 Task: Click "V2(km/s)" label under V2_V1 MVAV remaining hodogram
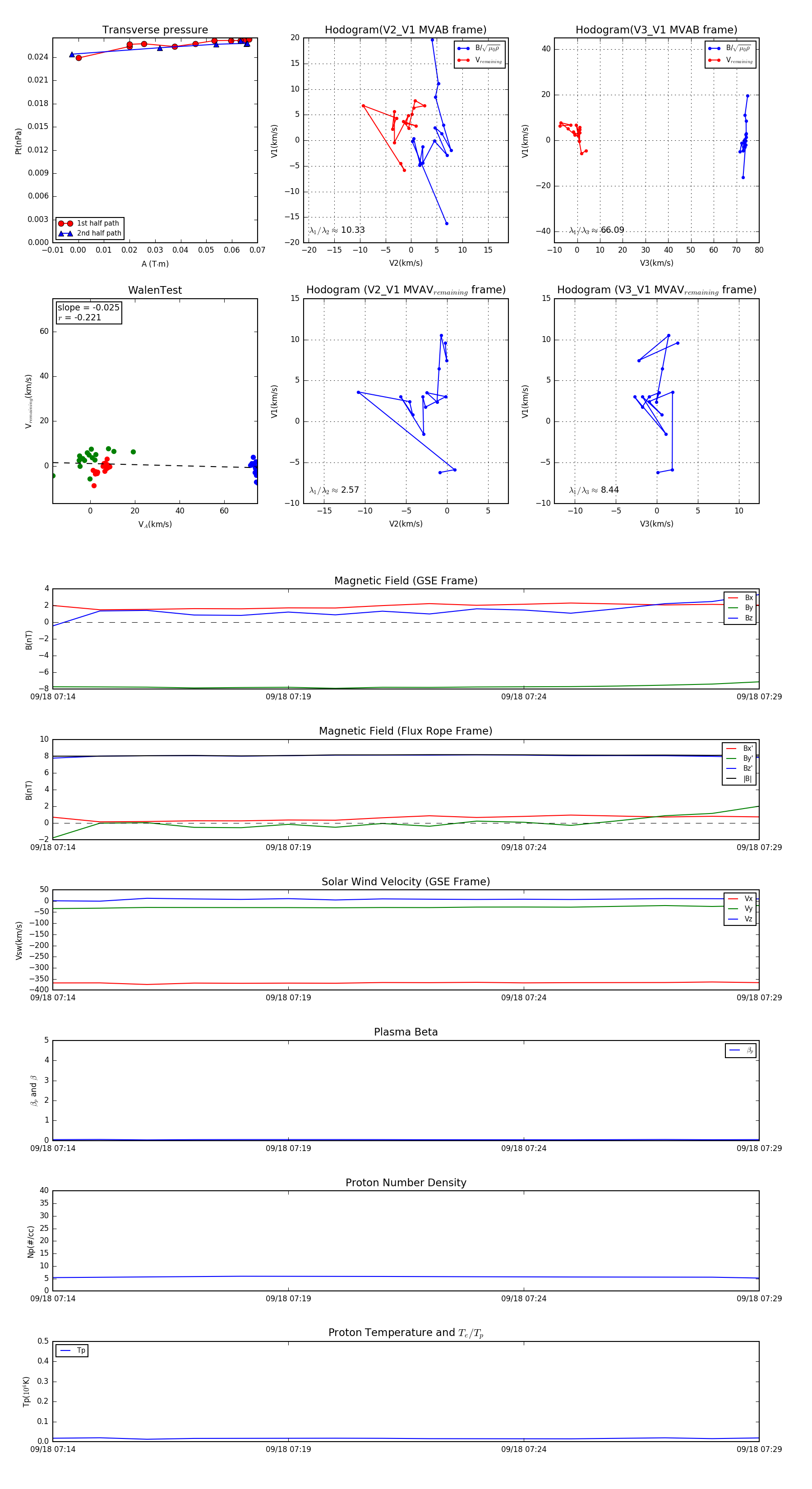tap(406, 524)
